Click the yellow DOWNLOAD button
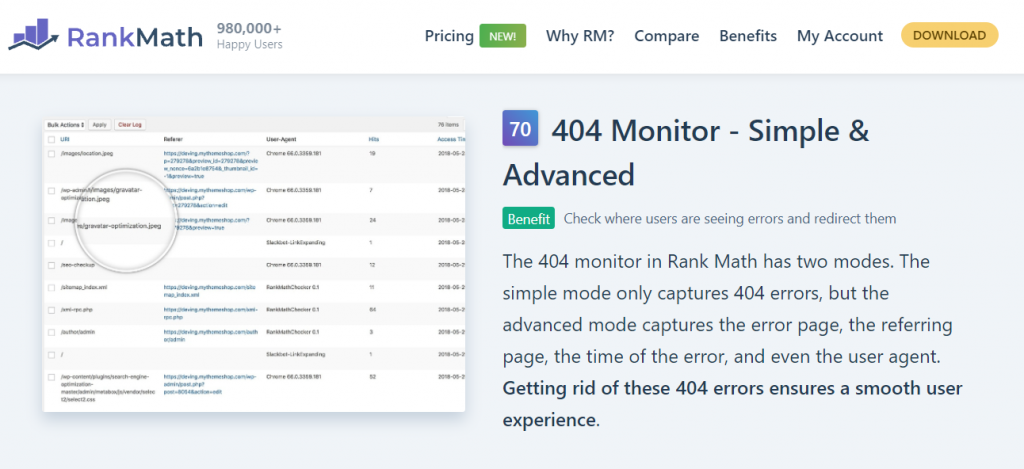 click(950, 35)
